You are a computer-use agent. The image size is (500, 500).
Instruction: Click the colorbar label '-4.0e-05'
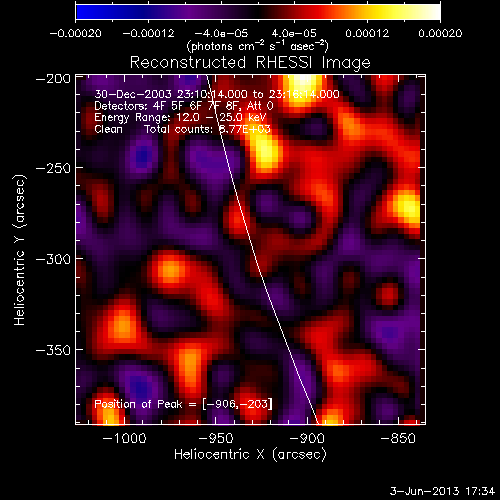221,33
